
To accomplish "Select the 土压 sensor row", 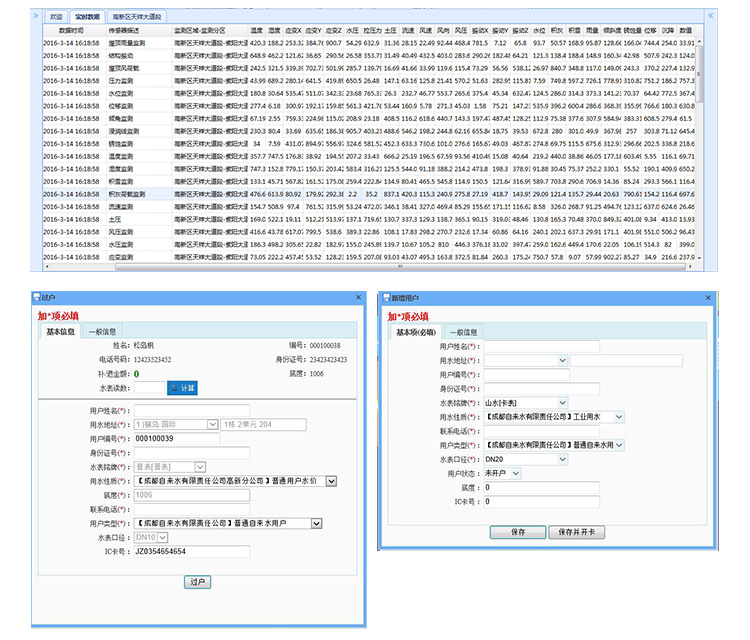I will (368, 219).
